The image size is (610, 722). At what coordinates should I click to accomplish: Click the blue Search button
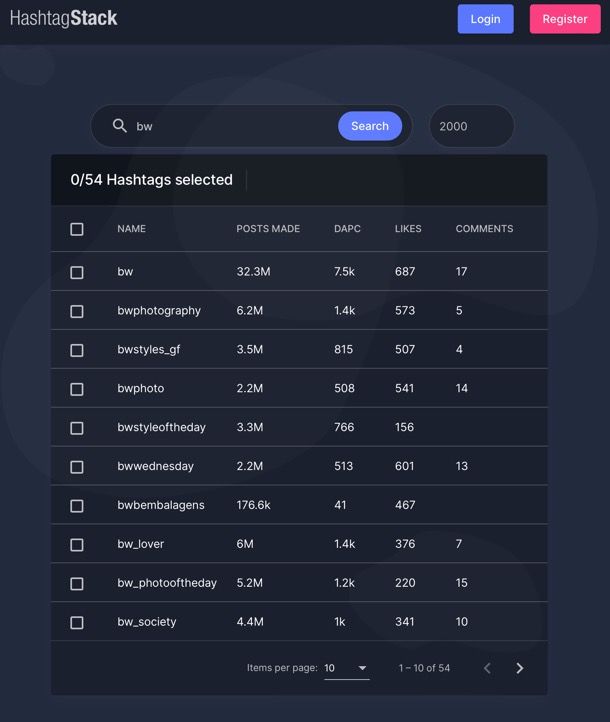coord(370,126)
